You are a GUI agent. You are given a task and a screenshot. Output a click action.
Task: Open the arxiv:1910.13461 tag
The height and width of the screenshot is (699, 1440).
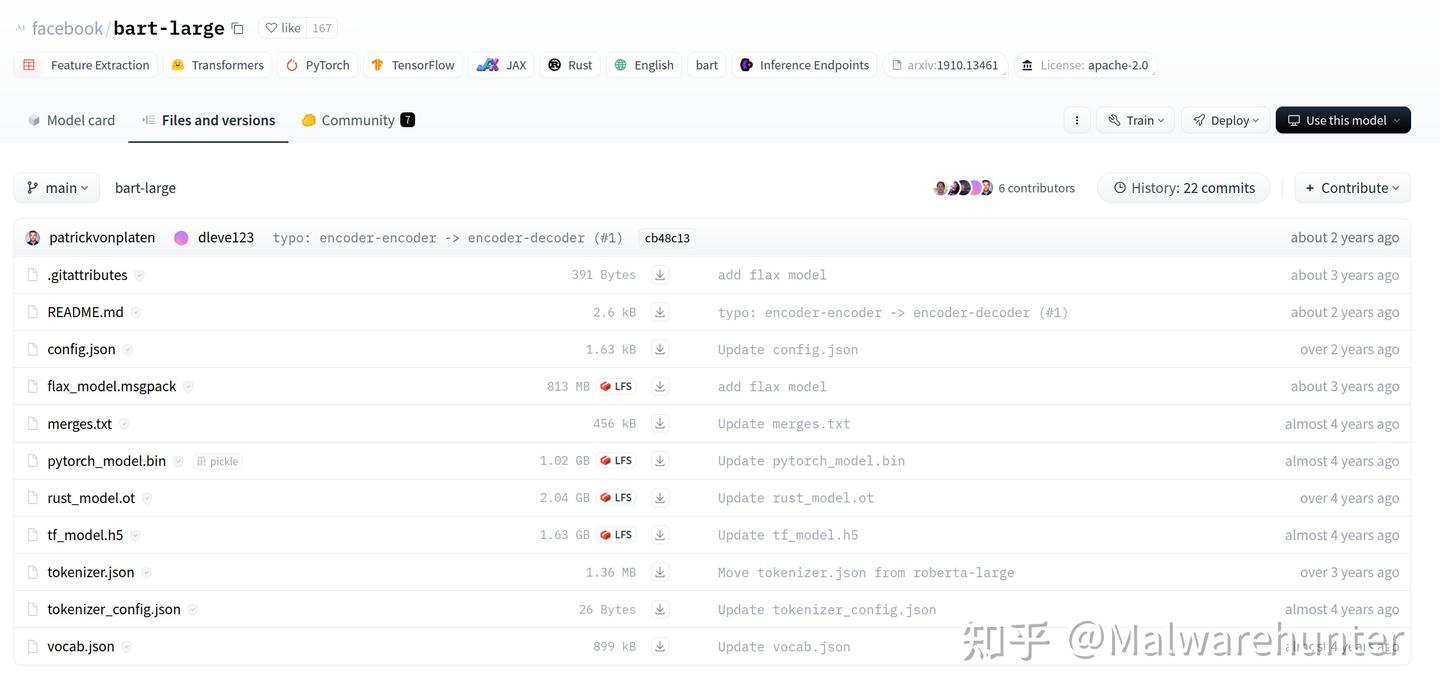(x=945, y=65)
